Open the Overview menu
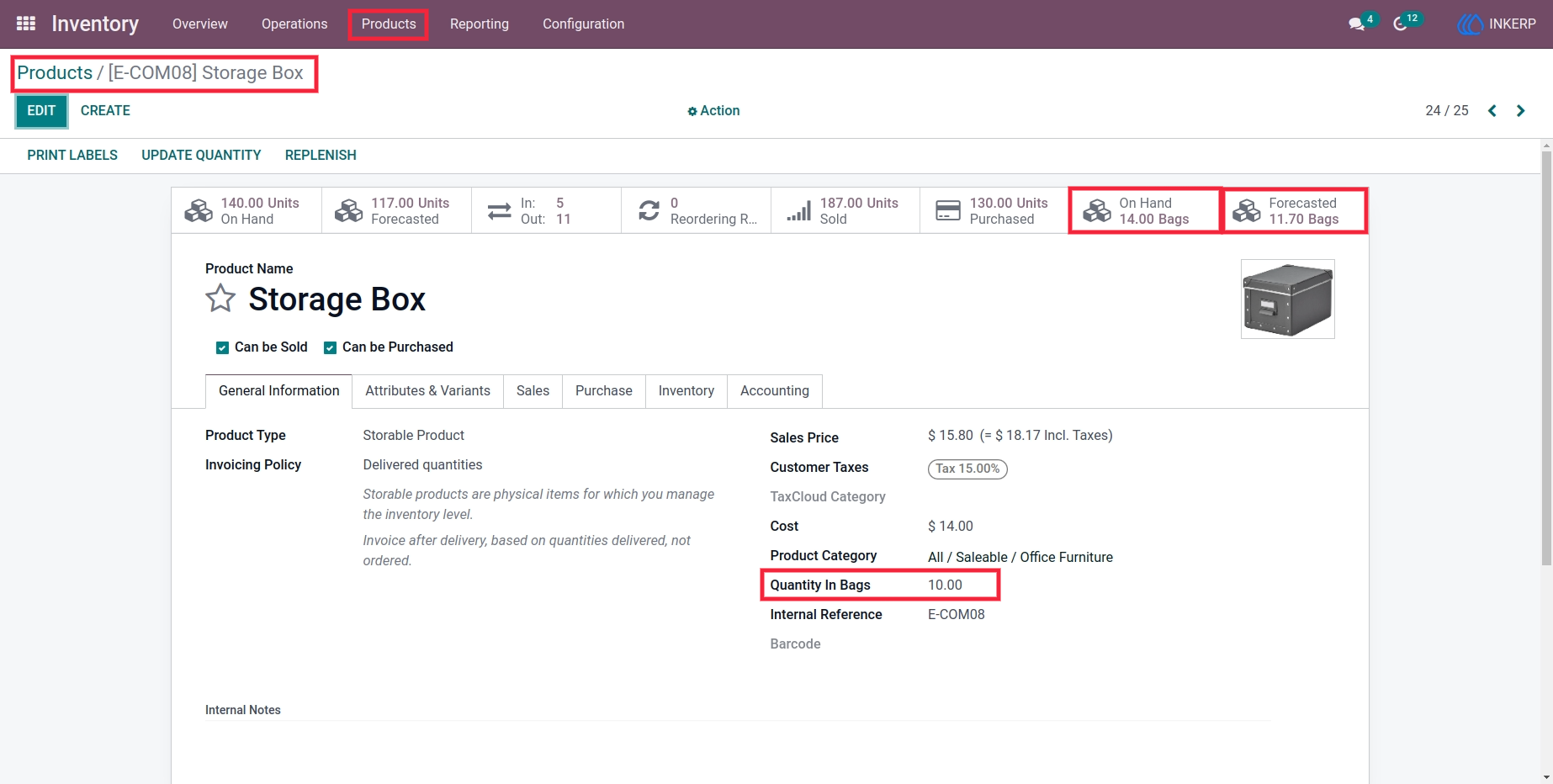Viewport: 1553px width, 784px height. pyautogui.click(x=200, y=24)
